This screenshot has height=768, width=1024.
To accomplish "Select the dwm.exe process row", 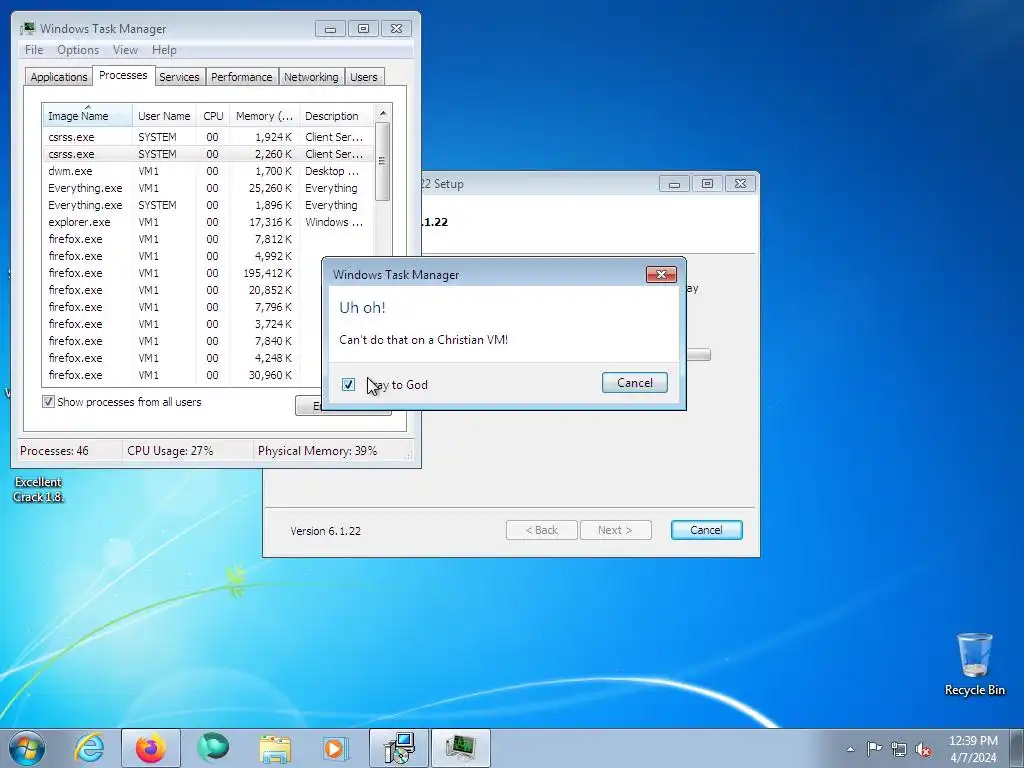I will pyautogui.click(x=208, y=171).
